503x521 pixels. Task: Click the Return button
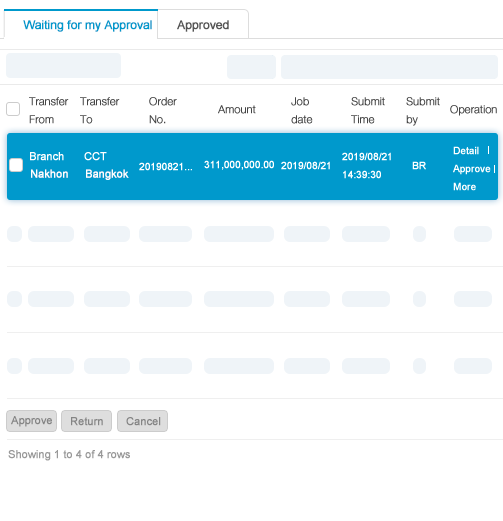[87, 421]
